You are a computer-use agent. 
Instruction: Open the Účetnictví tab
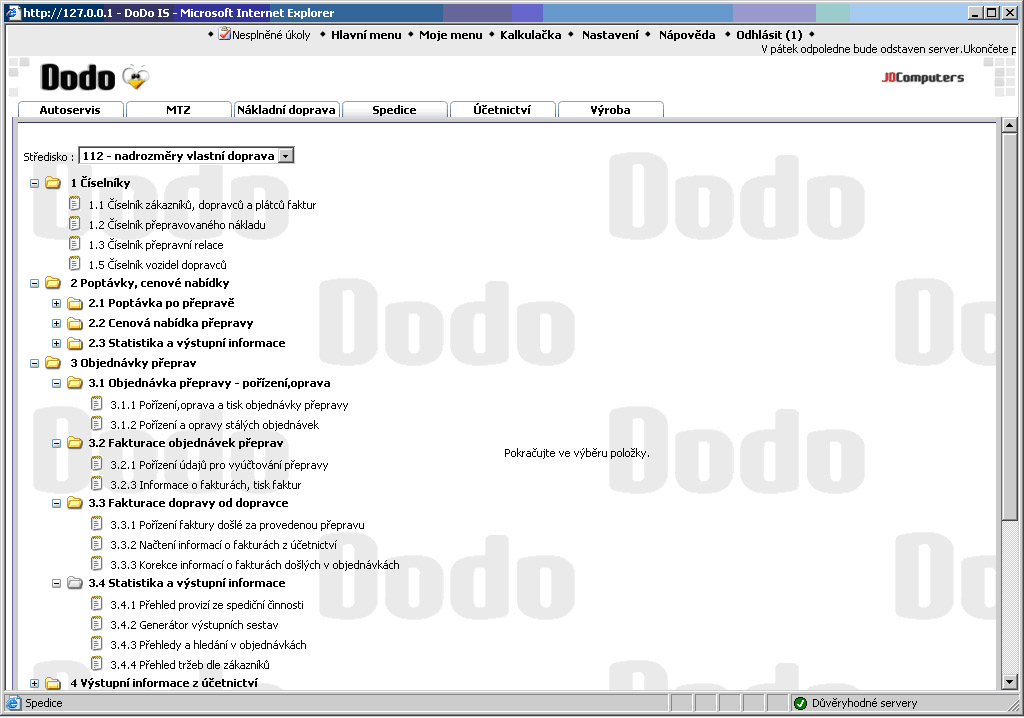[502, 110]
